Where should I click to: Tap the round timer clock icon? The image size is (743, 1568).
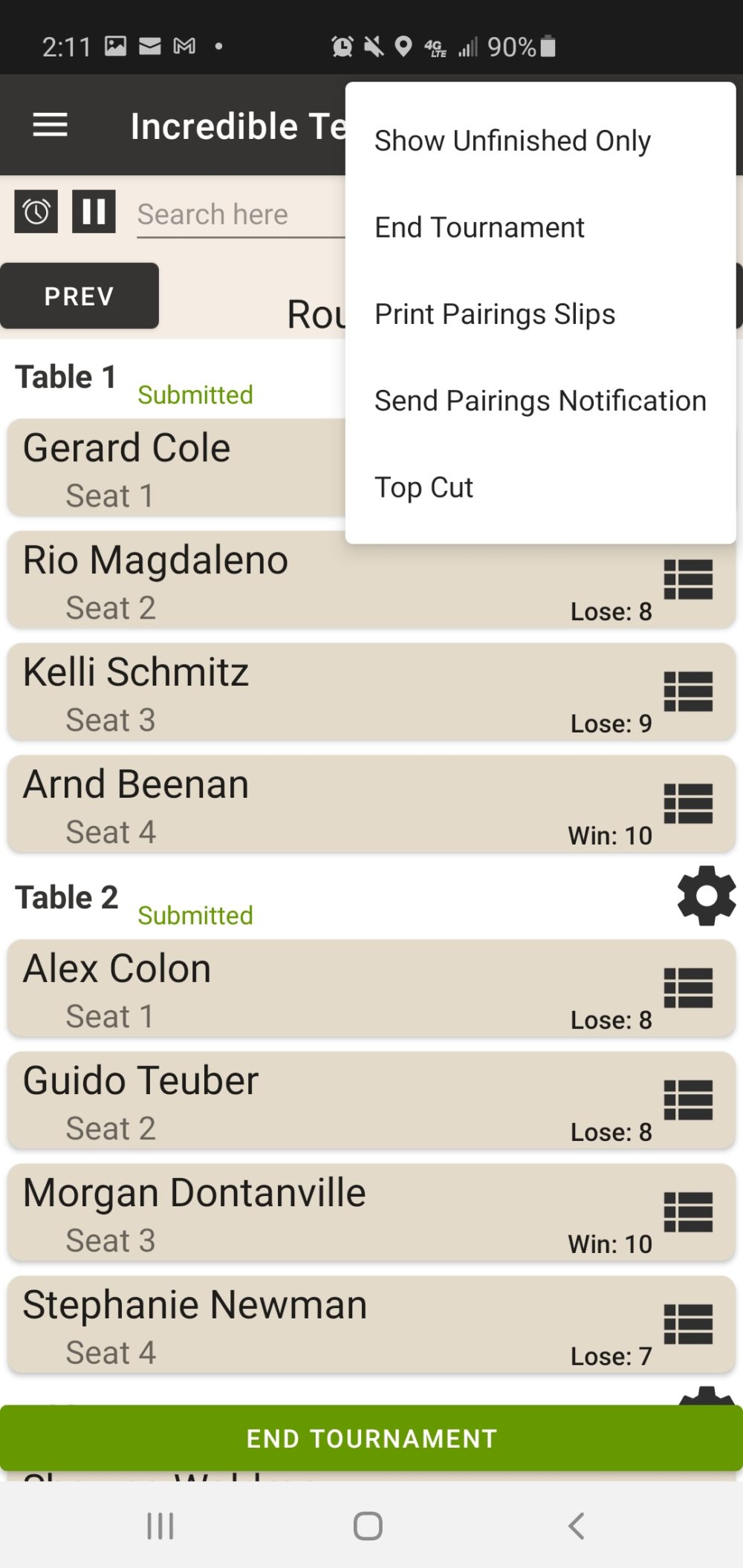36,212
